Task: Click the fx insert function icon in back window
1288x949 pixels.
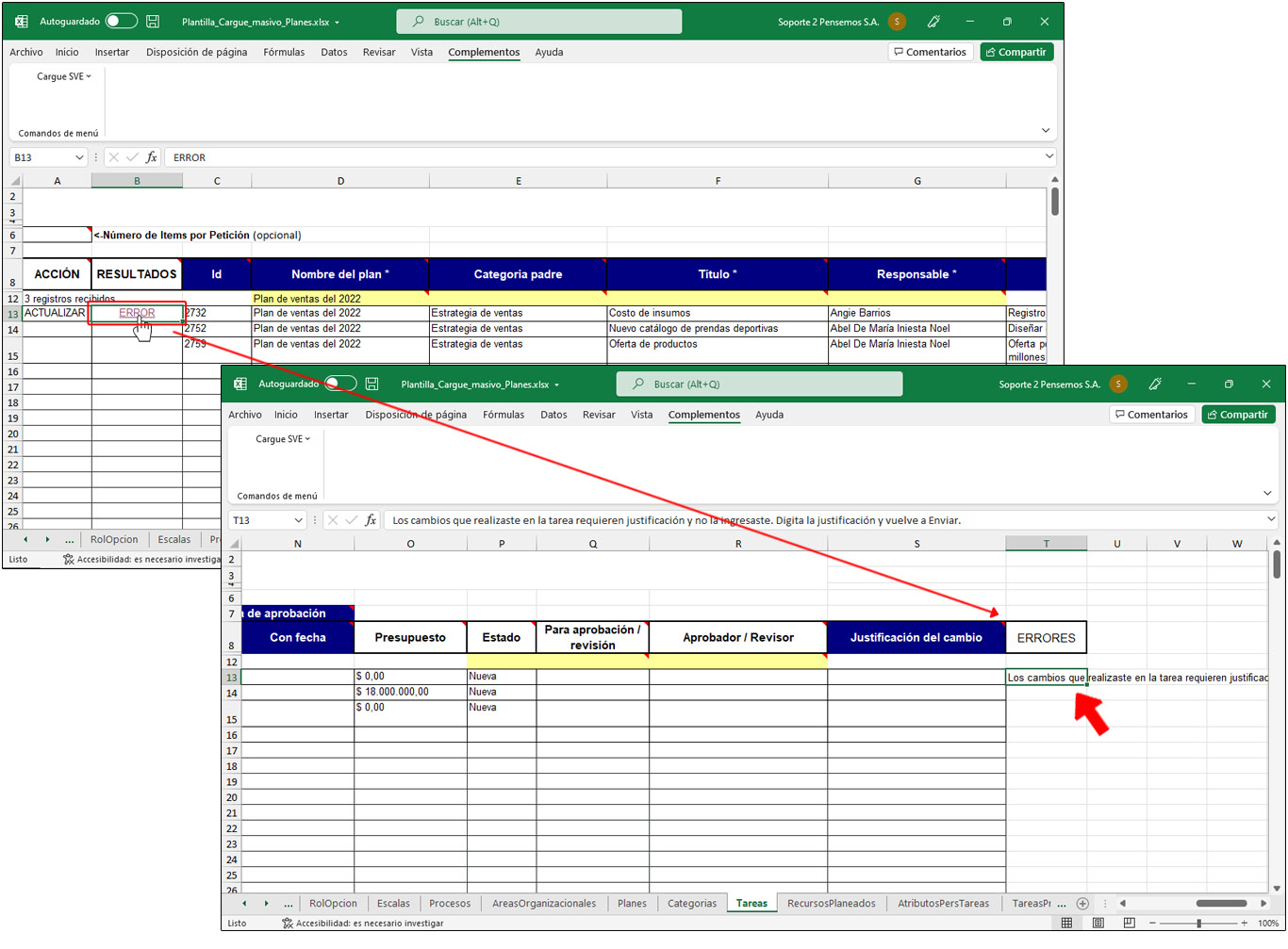Action: pos(151,157)
